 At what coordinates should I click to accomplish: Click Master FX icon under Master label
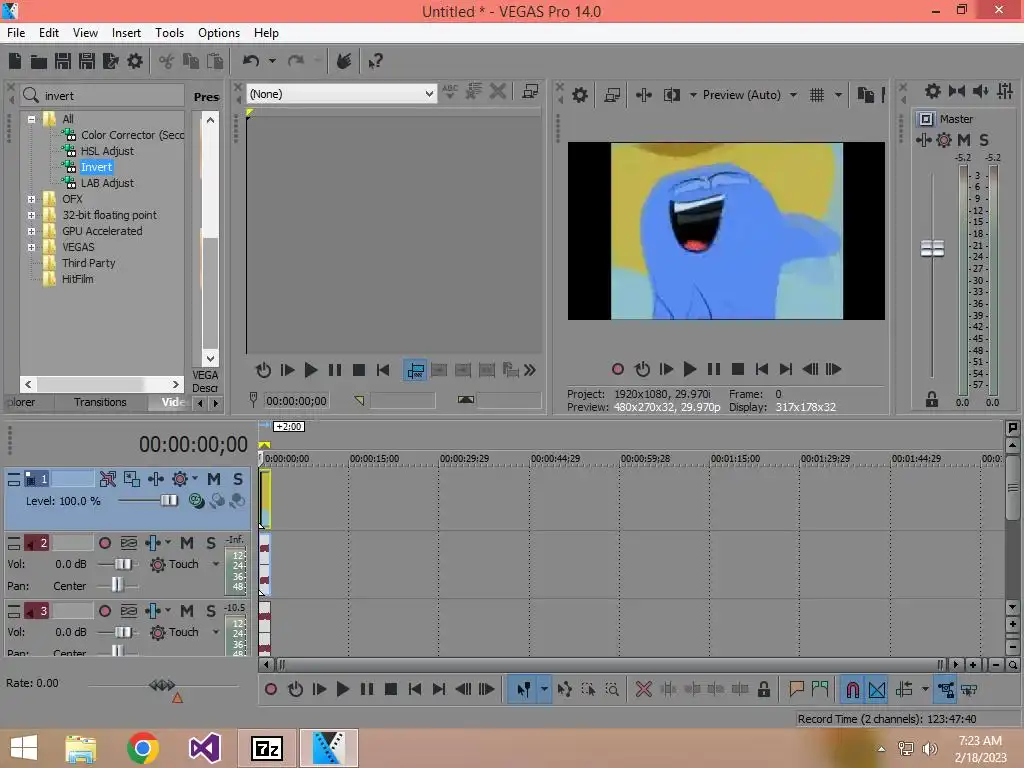[x=923, y=140]
